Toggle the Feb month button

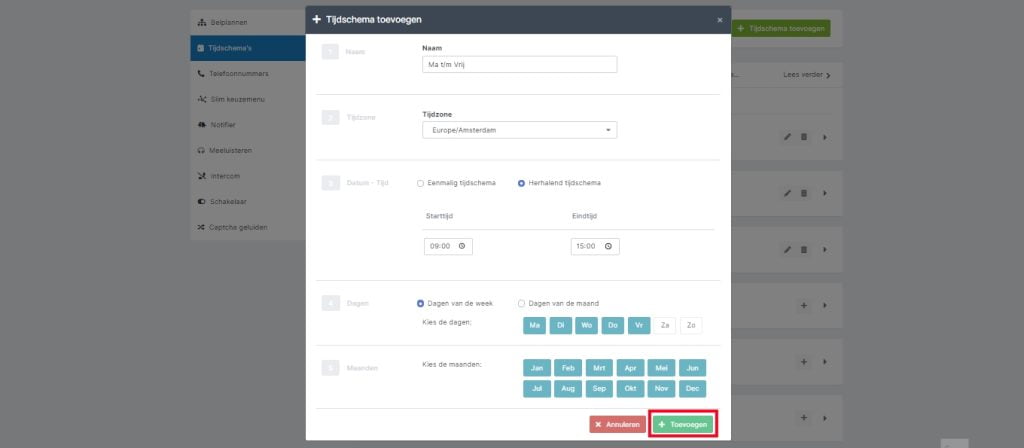pyautogui.click(x=568, y=368)
